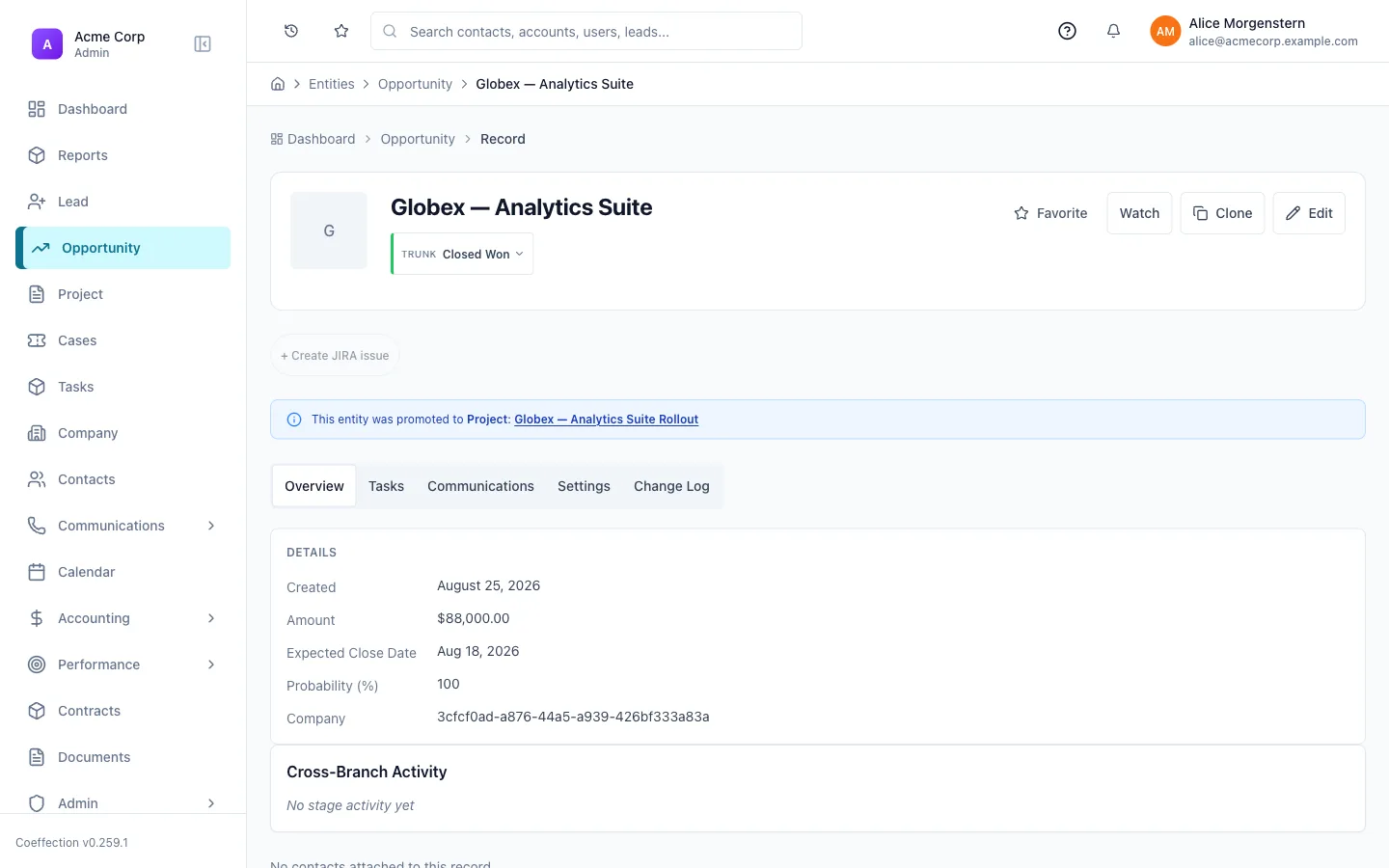The image size is (1389, 868).
Task: Click the G record thumbnail
Action: click(x=329, y=231)
